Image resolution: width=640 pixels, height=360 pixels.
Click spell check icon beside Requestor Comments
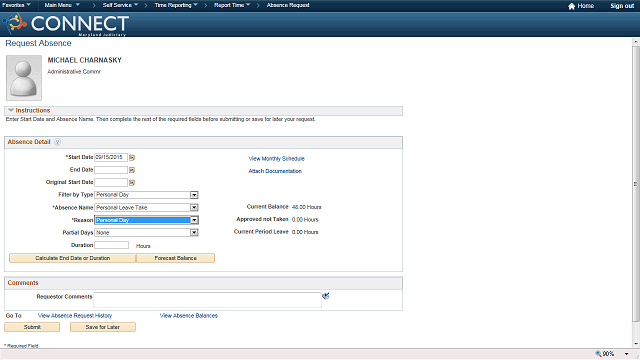[x=326, y=296]
